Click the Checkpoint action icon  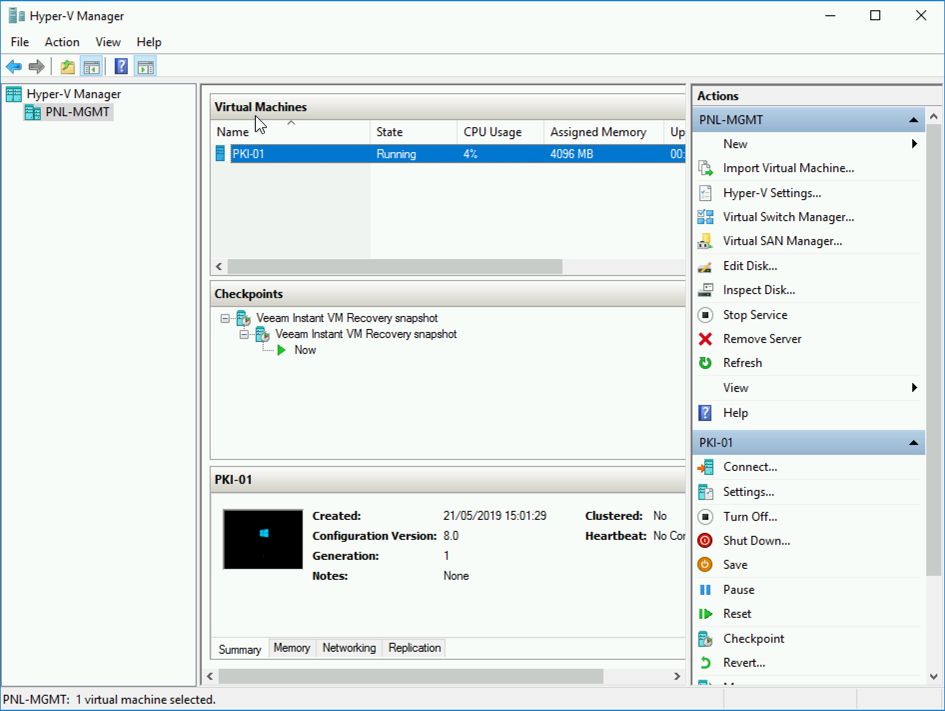(x=705, y=639)
